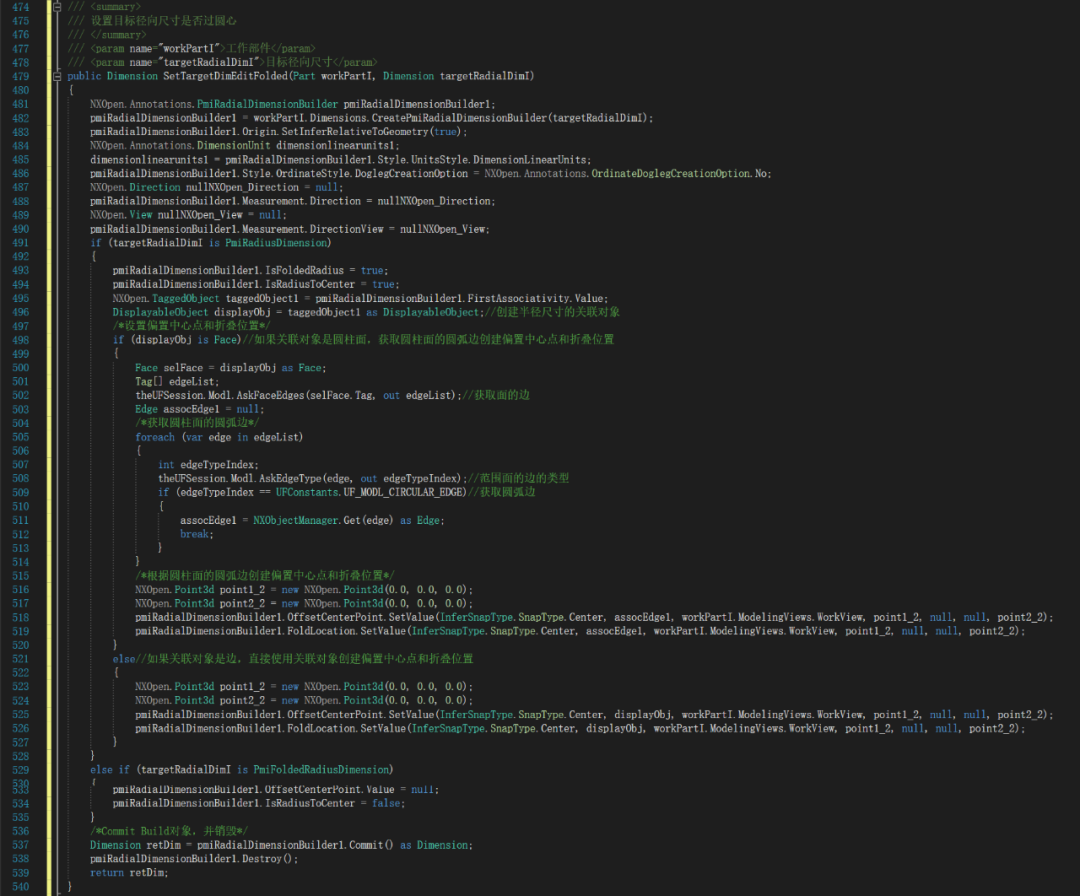Click 'nullNXOpen_Direction' declaration on line 487

[242, 187]
